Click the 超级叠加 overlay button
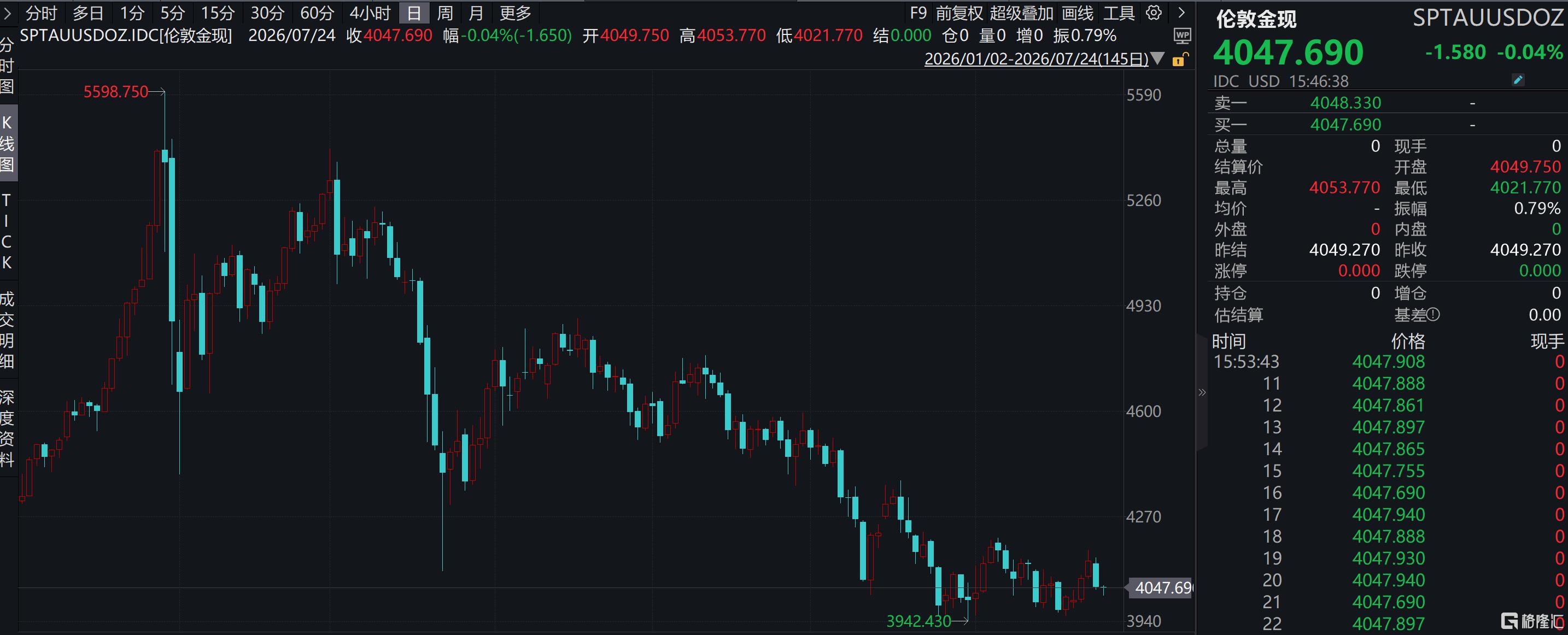Viewport: 1568px width, 635px height. [x=1021, y=13]
